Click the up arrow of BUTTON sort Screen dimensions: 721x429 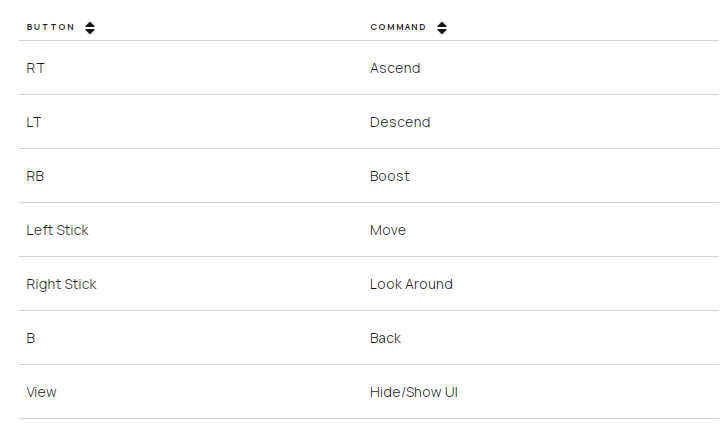[90, 24]
